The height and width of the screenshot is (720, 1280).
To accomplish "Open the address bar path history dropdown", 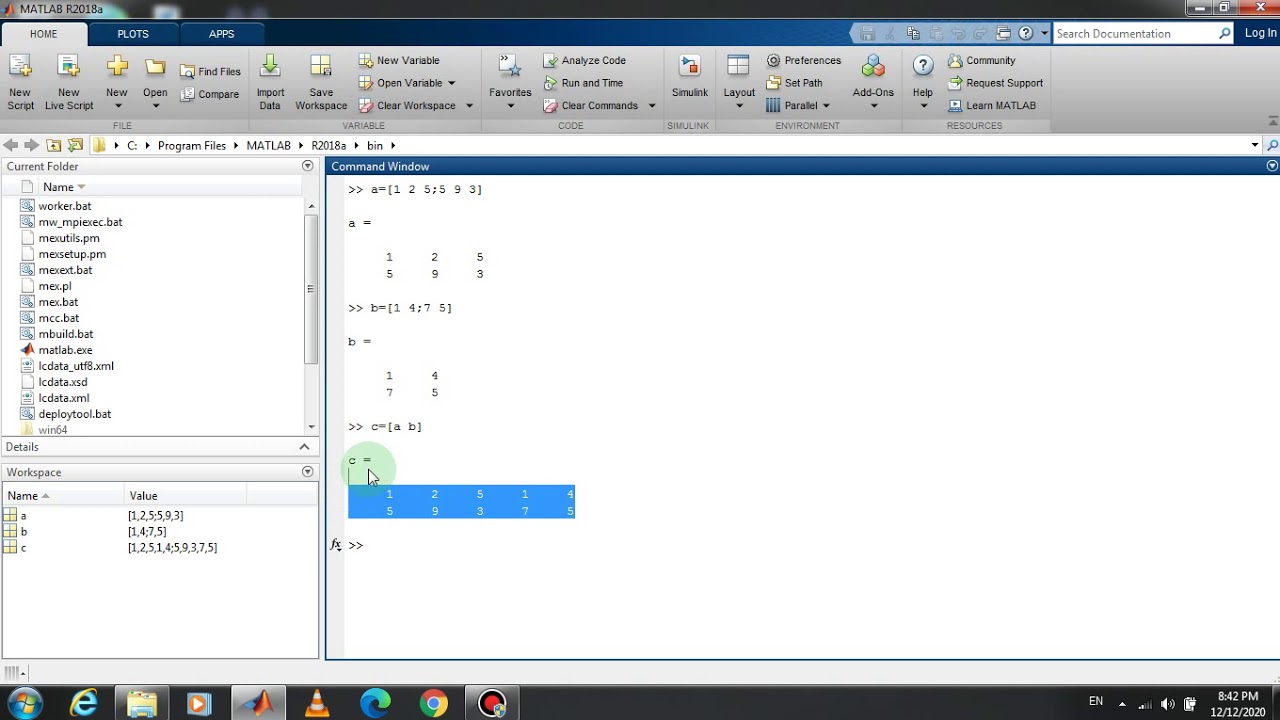I will coord(1255,145).
